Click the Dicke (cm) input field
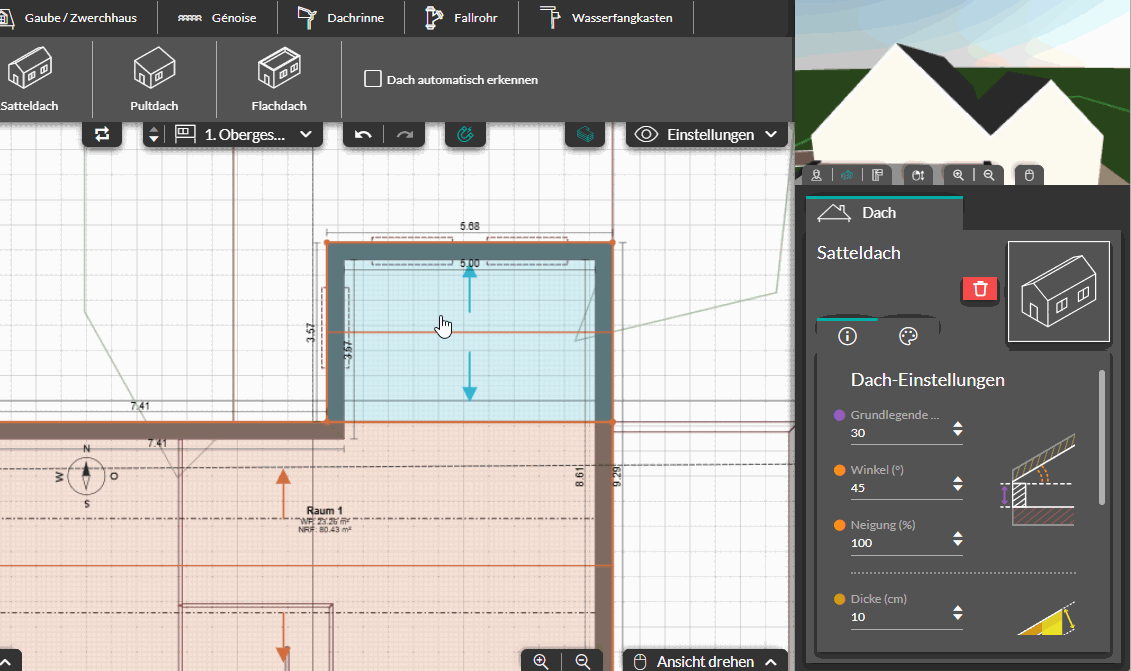1131x671 pixels. [x=899, y=617]
